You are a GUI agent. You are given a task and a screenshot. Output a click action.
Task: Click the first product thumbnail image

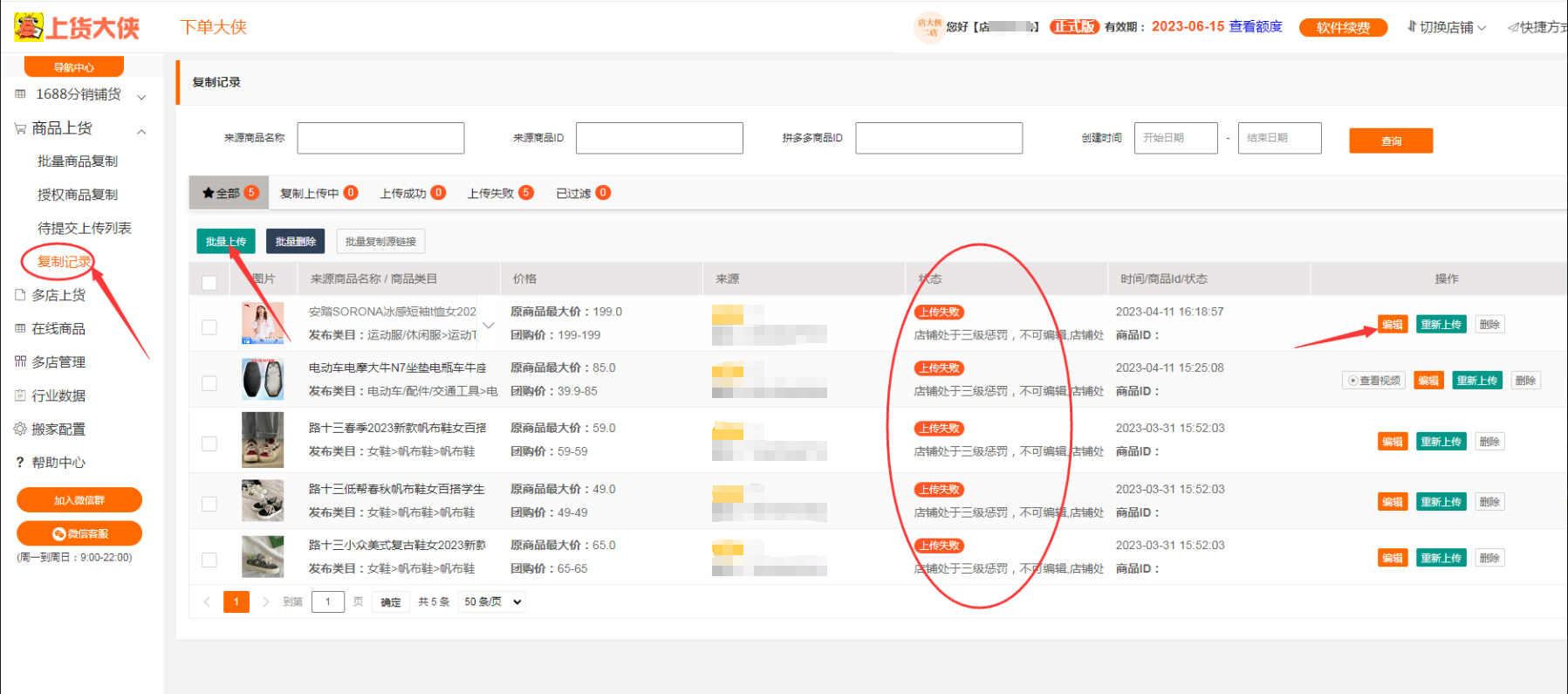click(263, 323)
